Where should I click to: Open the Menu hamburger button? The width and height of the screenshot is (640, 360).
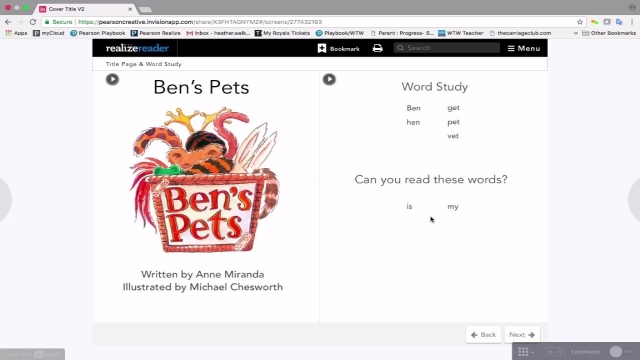tap(524, 48)
